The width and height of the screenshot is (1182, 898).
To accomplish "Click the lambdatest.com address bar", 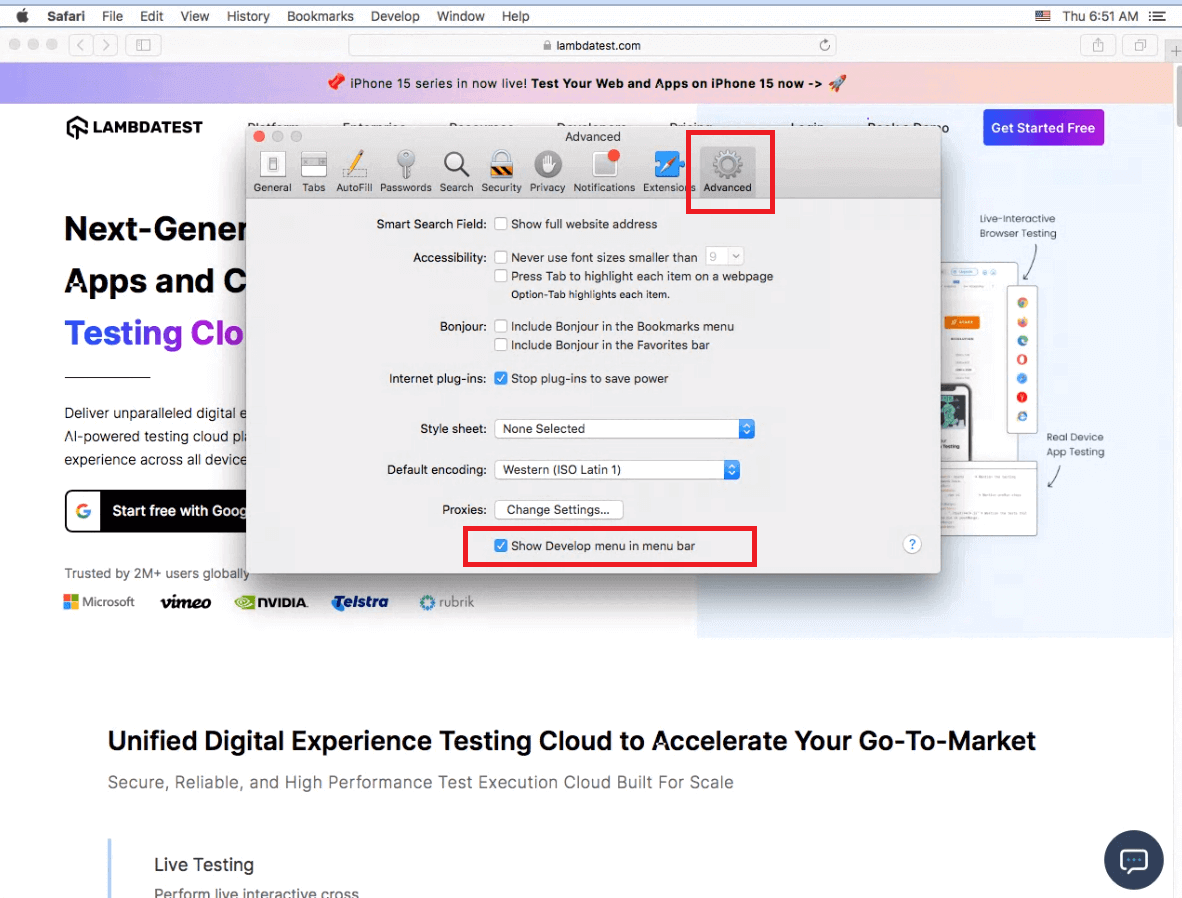I will coord(592,45).
